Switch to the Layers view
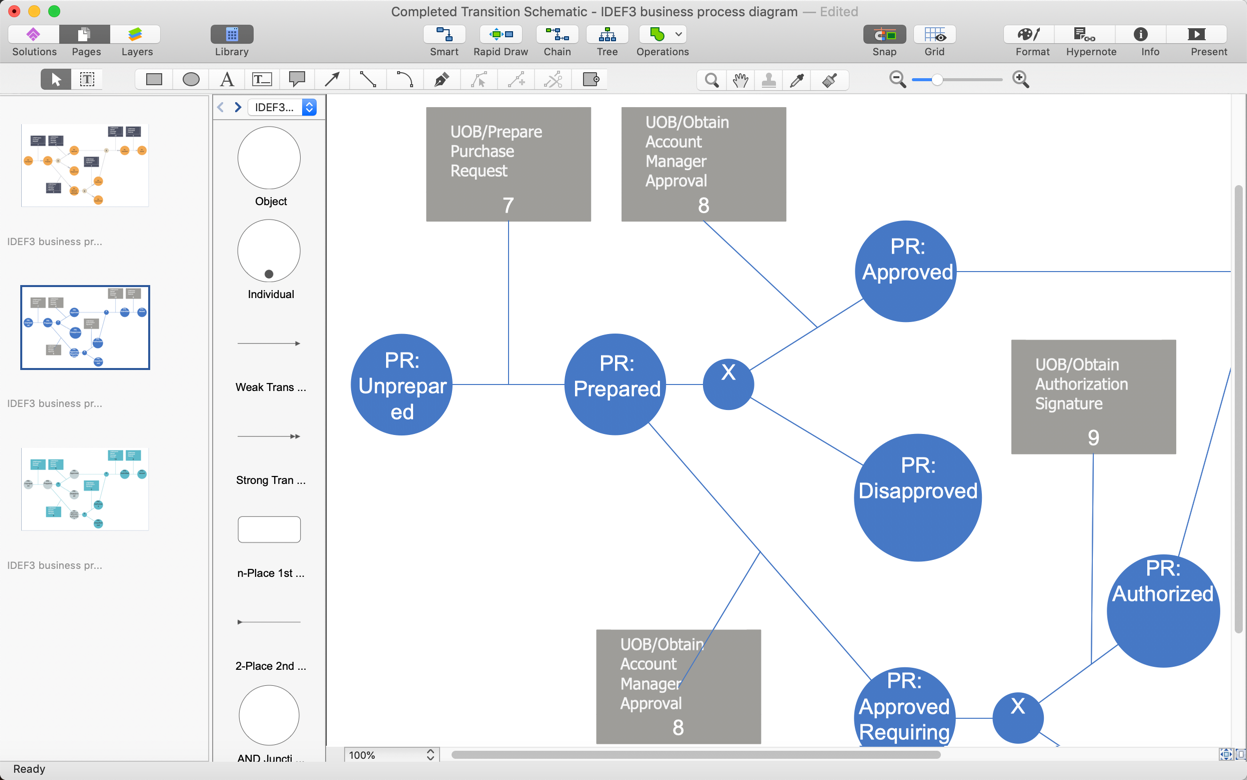This screenshot has width=1247, height=780. [136, 40]
